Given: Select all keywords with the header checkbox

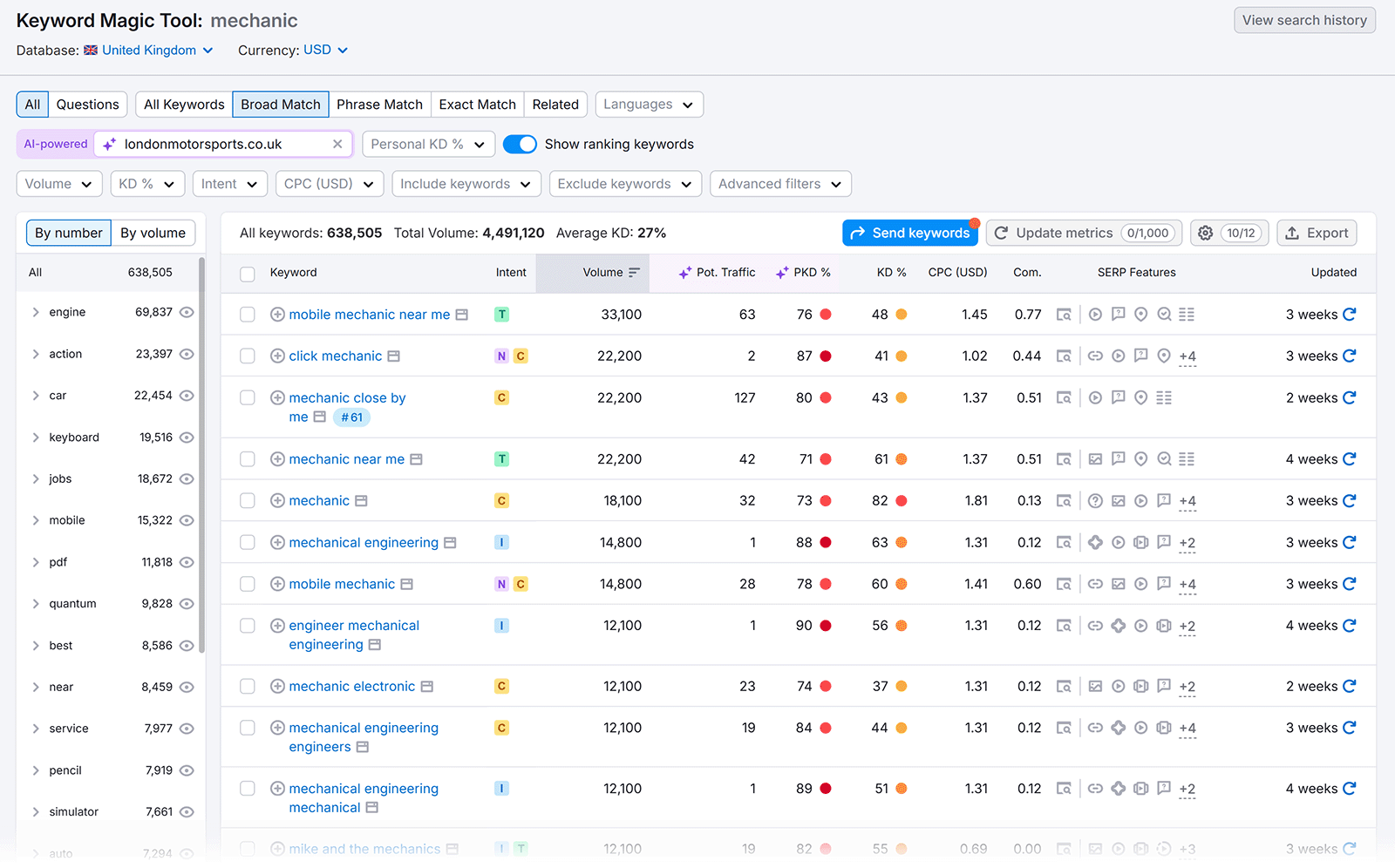Looking at the screenshot, I should 247,273.
